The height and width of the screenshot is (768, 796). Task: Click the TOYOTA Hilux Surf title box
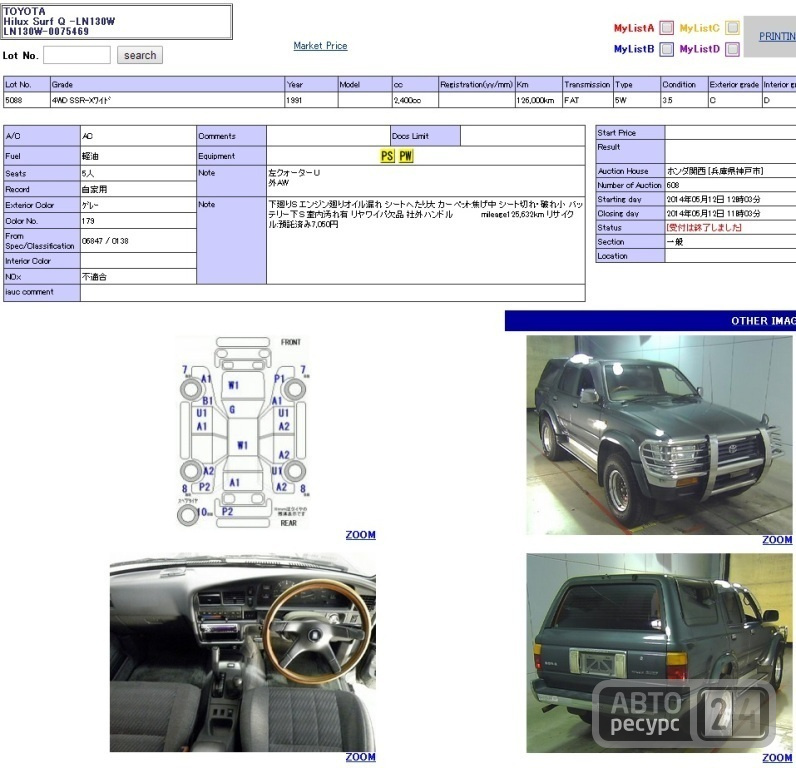coord(117,21)
